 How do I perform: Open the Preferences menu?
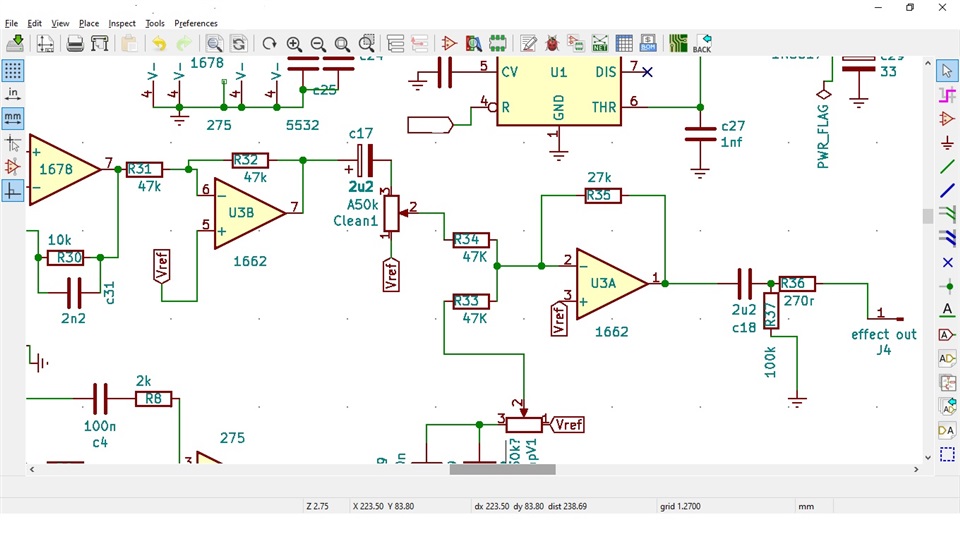pos(196,23)
